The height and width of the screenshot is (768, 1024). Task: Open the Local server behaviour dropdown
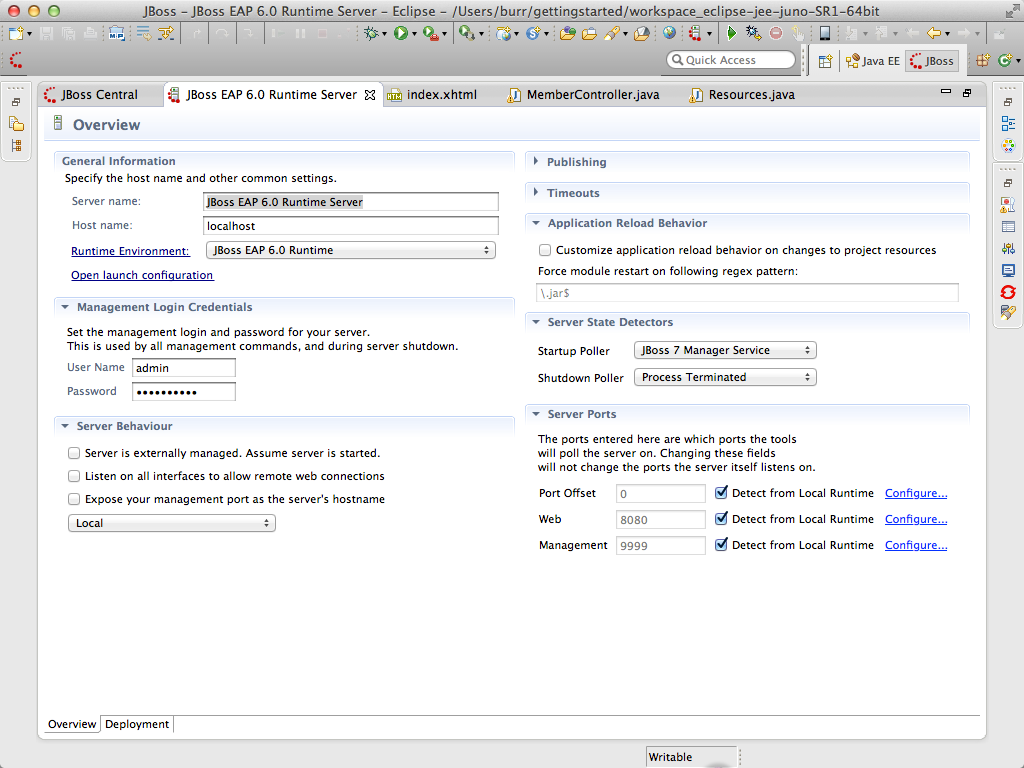point(172,523)
